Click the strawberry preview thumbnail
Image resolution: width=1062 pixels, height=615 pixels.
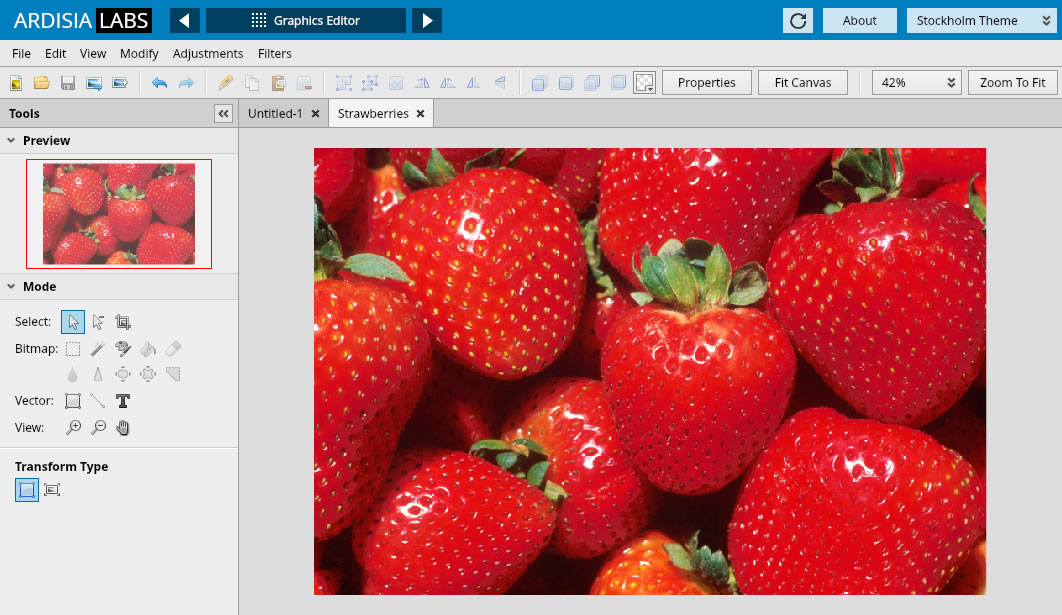[x=119, y=214]
